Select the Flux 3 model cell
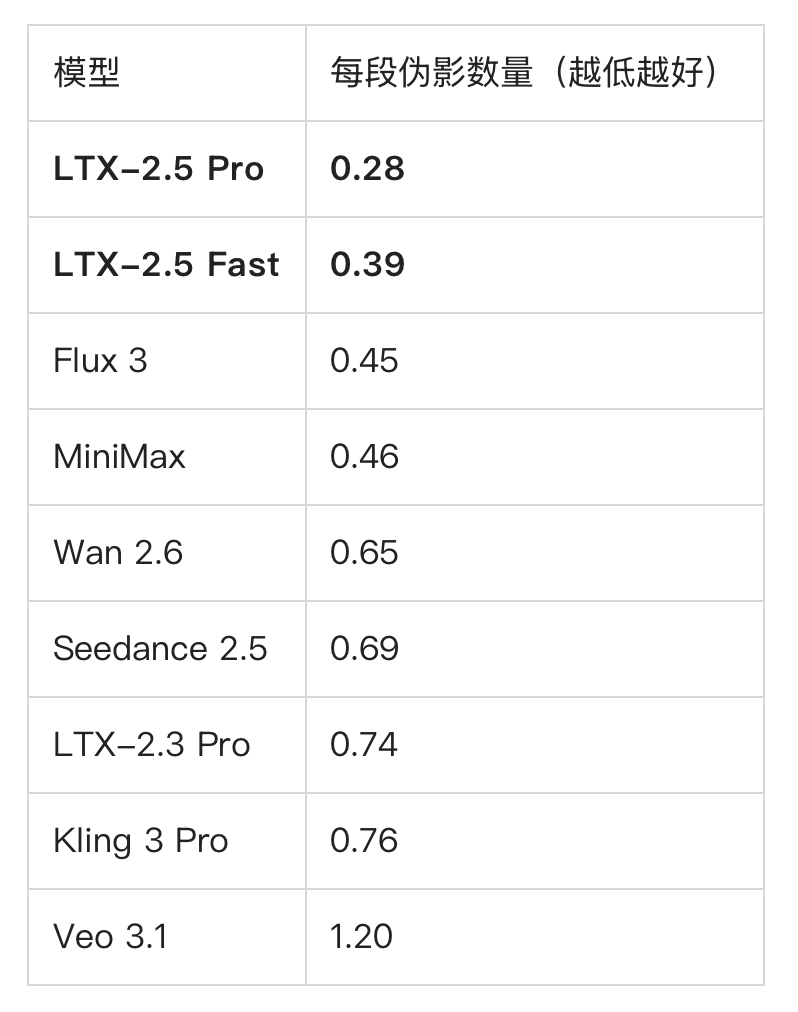Image resolution: width=798 pixels, height=1012 pixels. tap(167, 361)
